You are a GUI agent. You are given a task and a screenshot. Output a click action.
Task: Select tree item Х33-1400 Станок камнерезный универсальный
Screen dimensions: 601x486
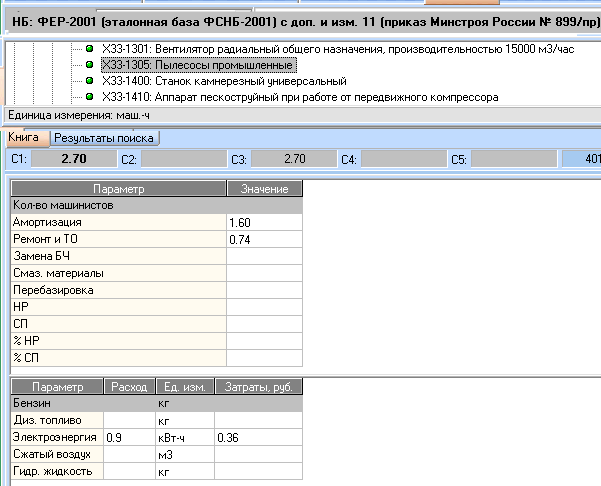coord(224,81)
